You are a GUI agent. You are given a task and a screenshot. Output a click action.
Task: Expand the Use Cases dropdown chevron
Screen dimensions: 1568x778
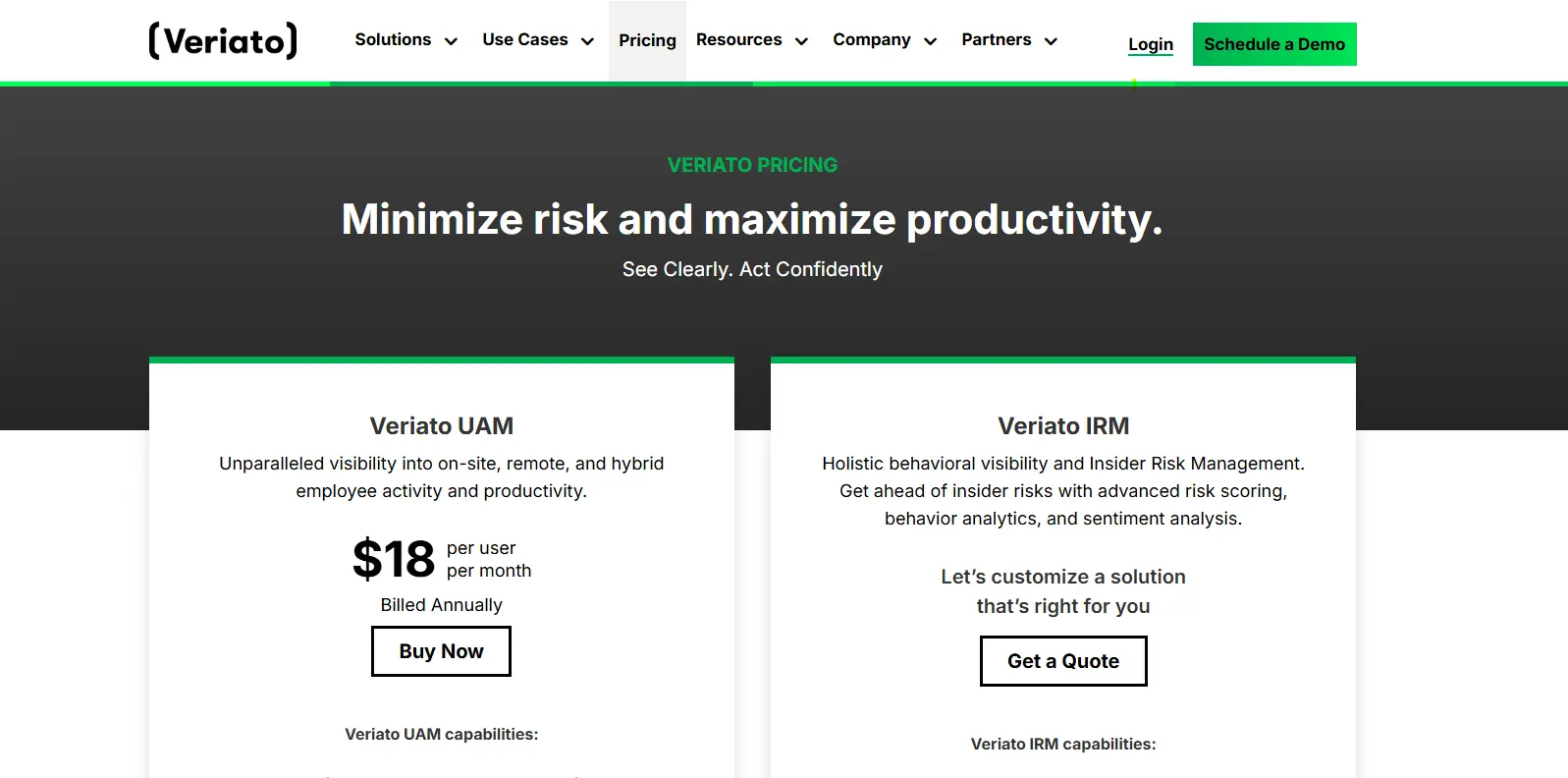click(587, 41)
